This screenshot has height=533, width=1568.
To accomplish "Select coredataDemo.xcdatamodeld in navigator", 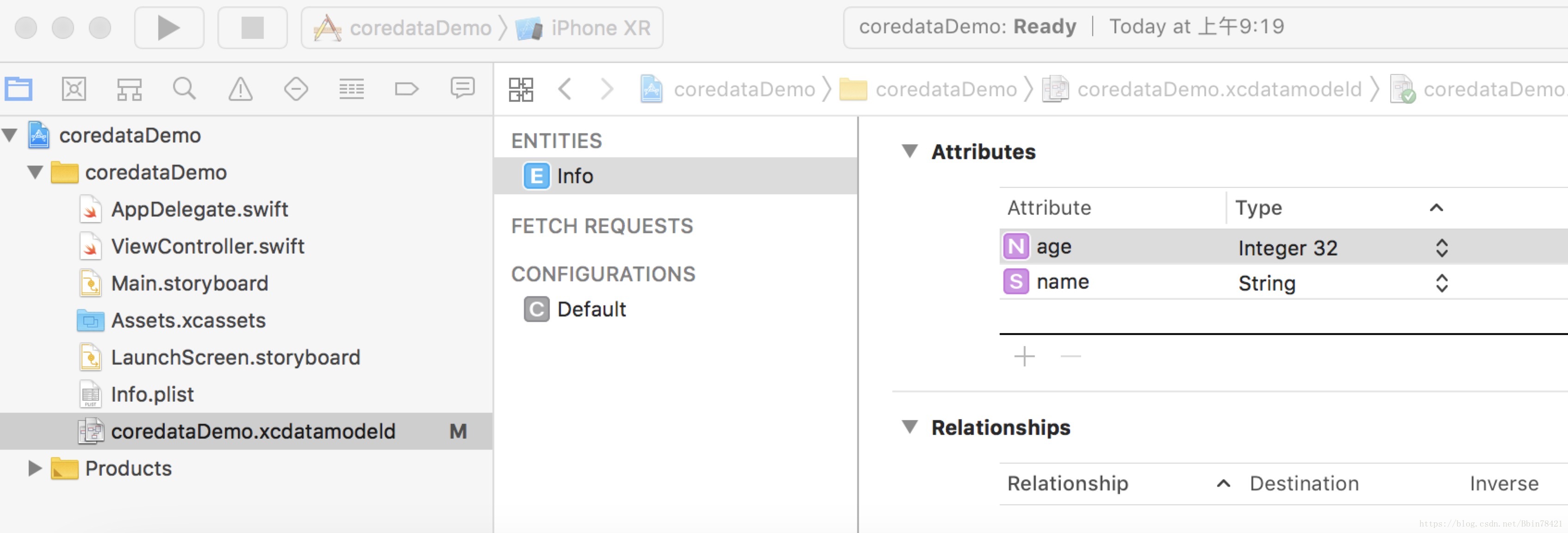I will tap(246, 431).
